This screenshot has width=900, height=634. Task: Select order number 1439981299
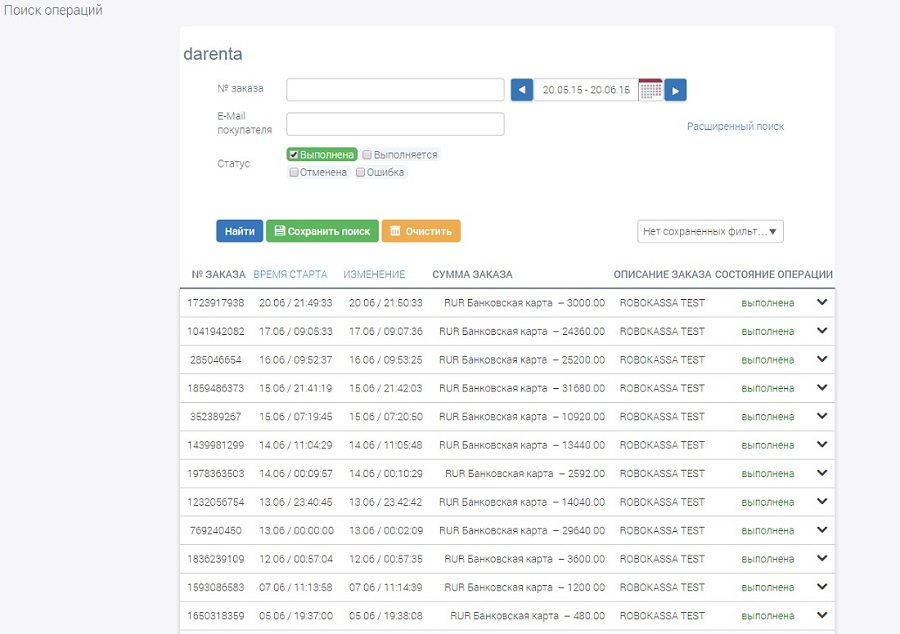tap(216, 445)
